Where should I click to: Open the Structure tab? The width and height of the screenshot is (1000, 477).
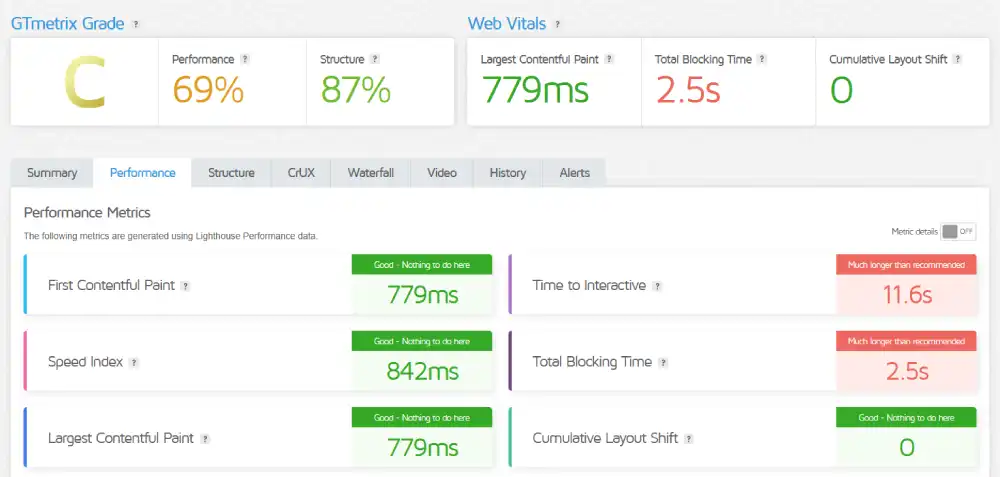pos(232,173)
